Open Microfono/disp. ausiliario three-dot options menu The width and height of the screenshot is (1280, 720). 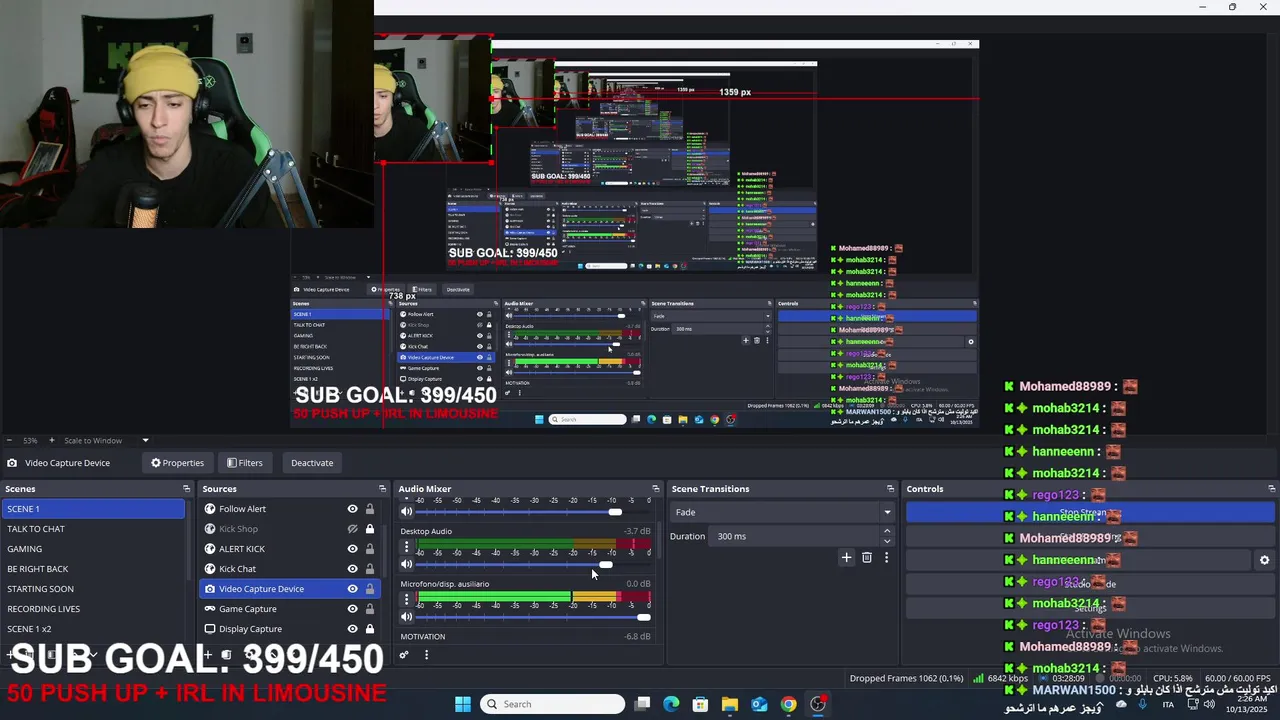click(x=406, y=599)
